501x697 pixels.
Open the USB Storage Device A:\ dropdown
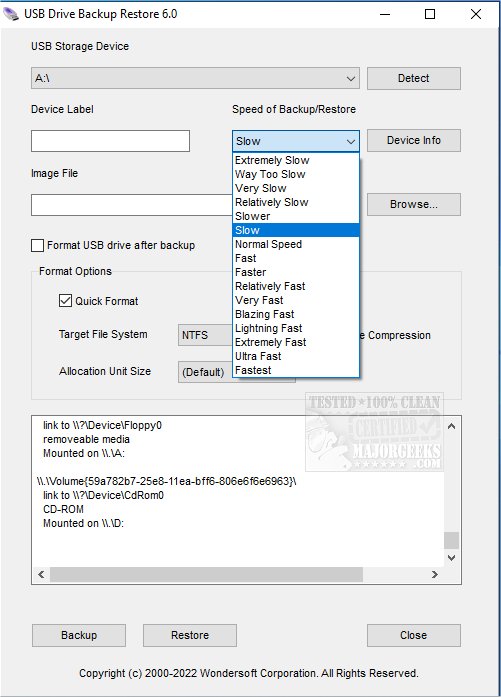(x=195, y=79)
